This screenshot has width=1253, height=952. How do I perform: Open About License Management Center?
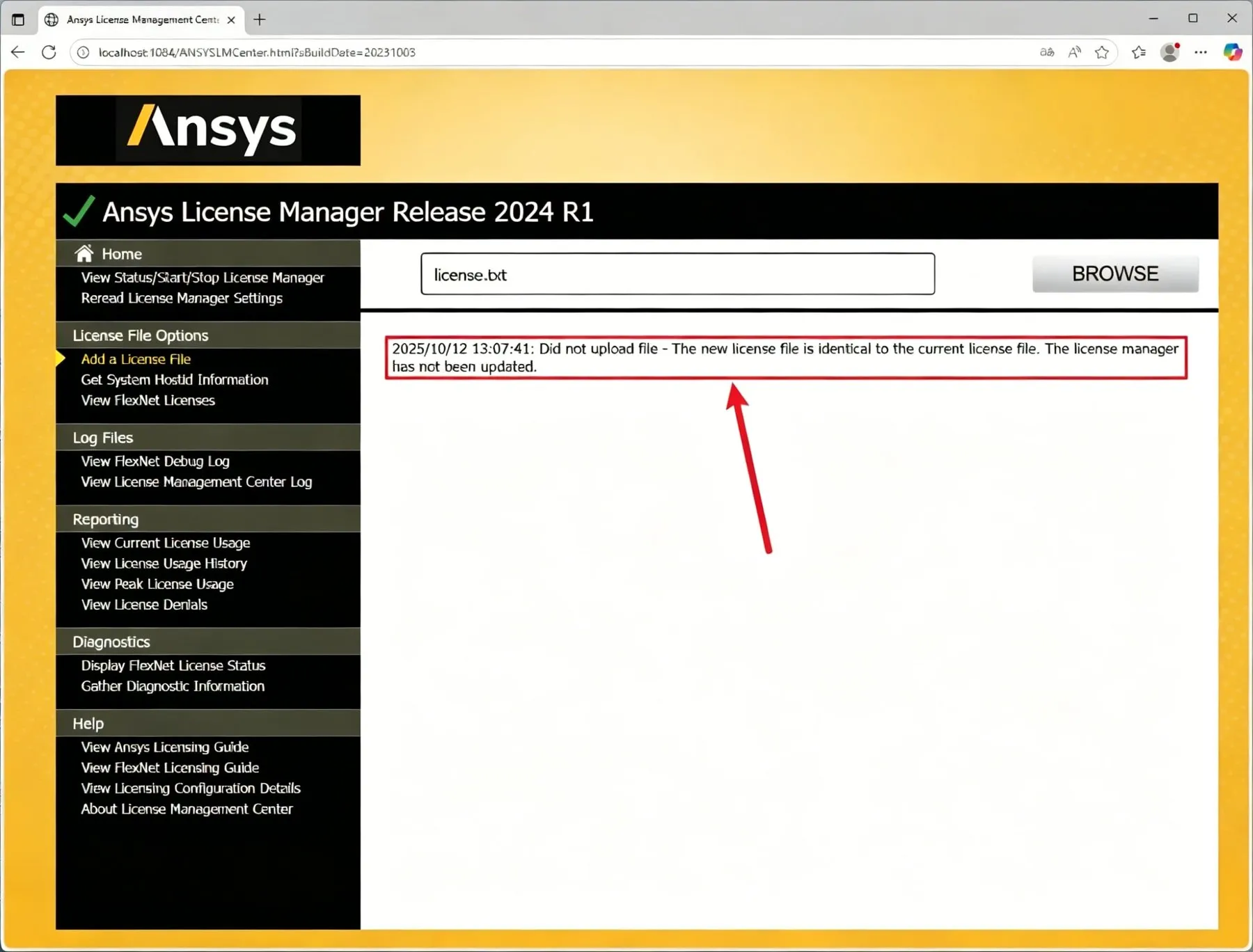click(187, 809)
